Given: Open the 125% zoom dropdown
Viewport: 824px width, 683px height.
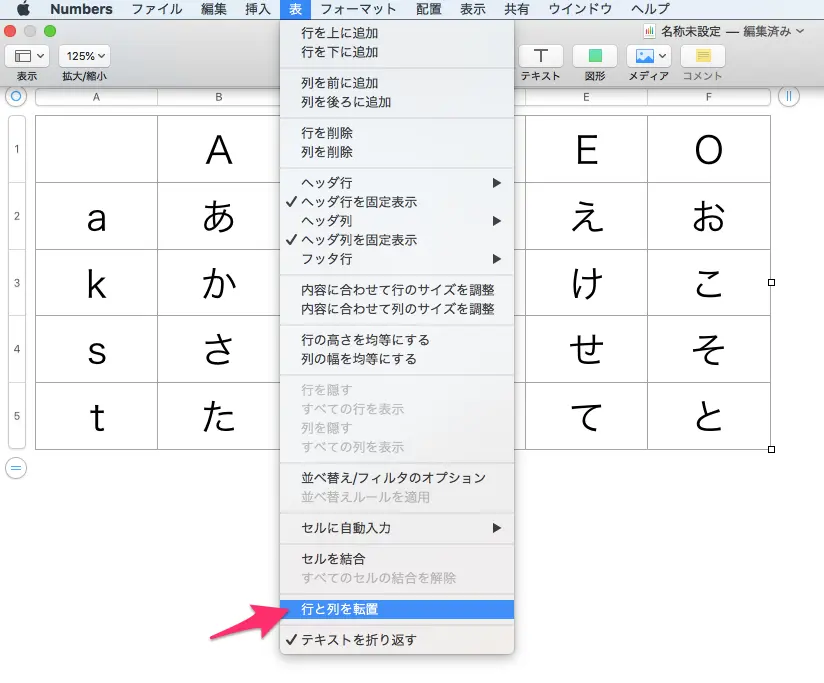Looking at the screenshot, I should [84, 56].
